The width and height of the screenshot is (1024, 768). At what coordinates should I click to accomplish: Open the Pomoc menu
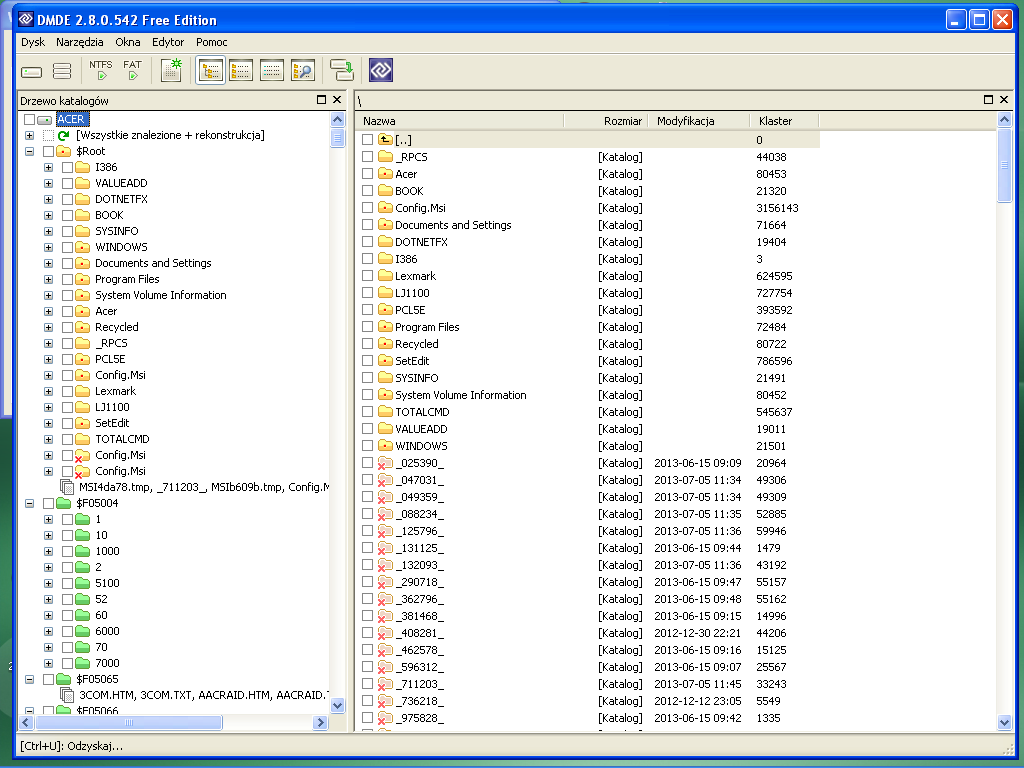click(x=212, y=42)
